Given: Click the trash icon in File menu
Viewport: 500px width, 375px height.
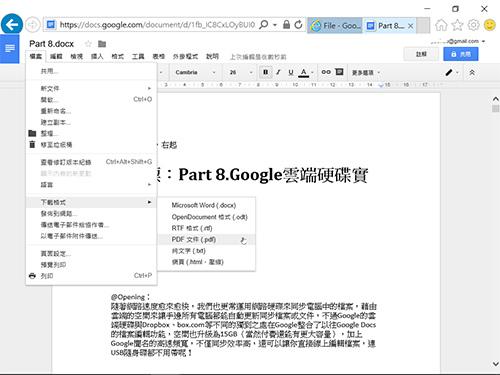Looking at the screenshot, I should pos(32,144).
